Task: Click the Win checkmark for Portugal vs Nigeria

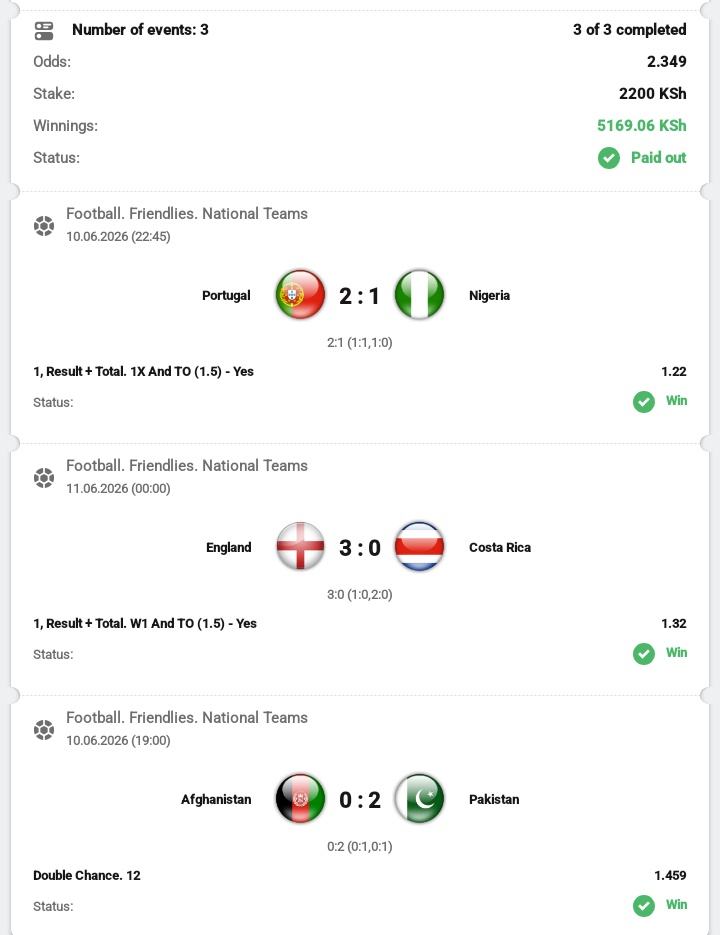Action: [x=644, y=401]
